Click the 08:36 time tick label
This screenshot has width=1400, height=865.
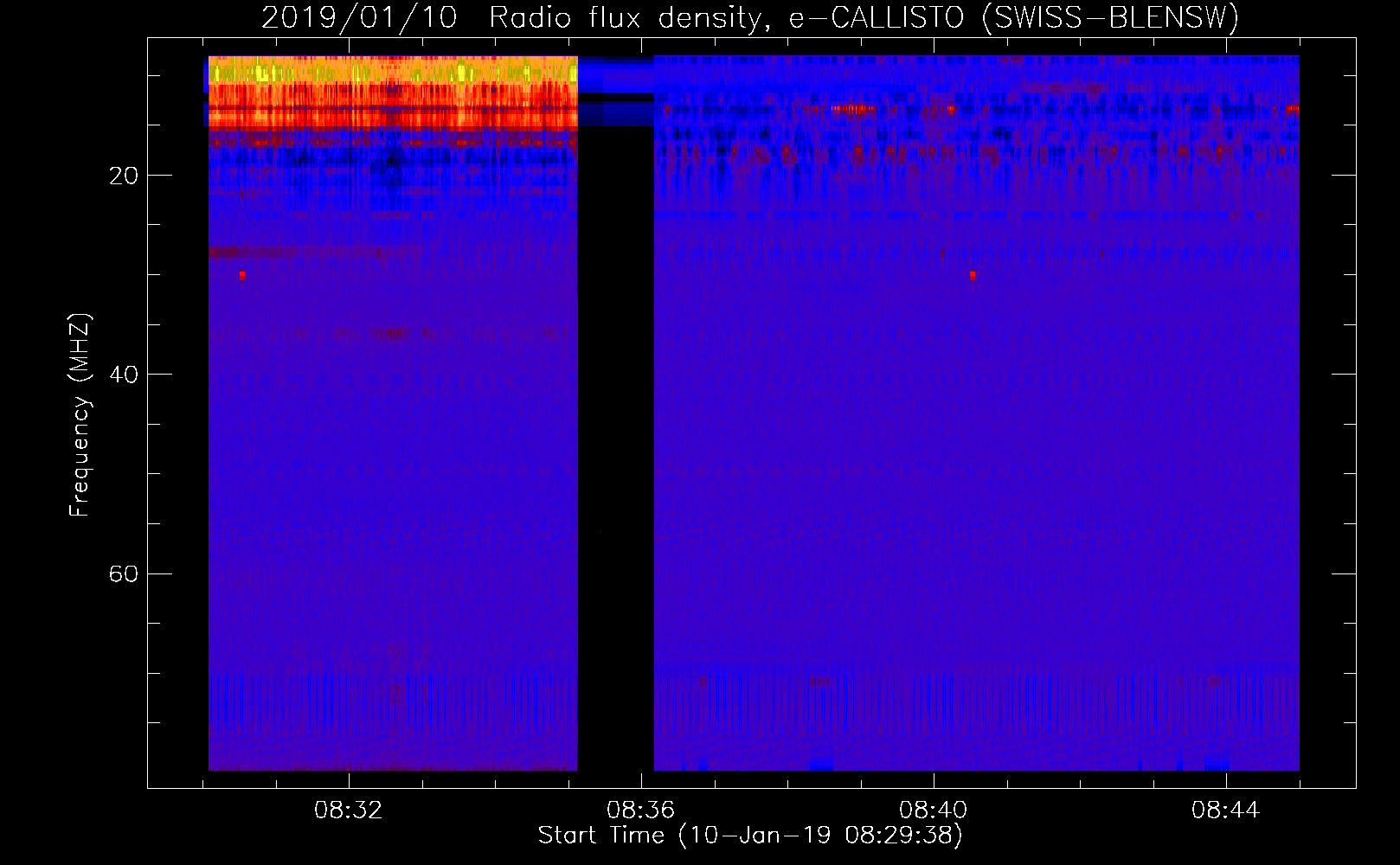pos(641,811)
